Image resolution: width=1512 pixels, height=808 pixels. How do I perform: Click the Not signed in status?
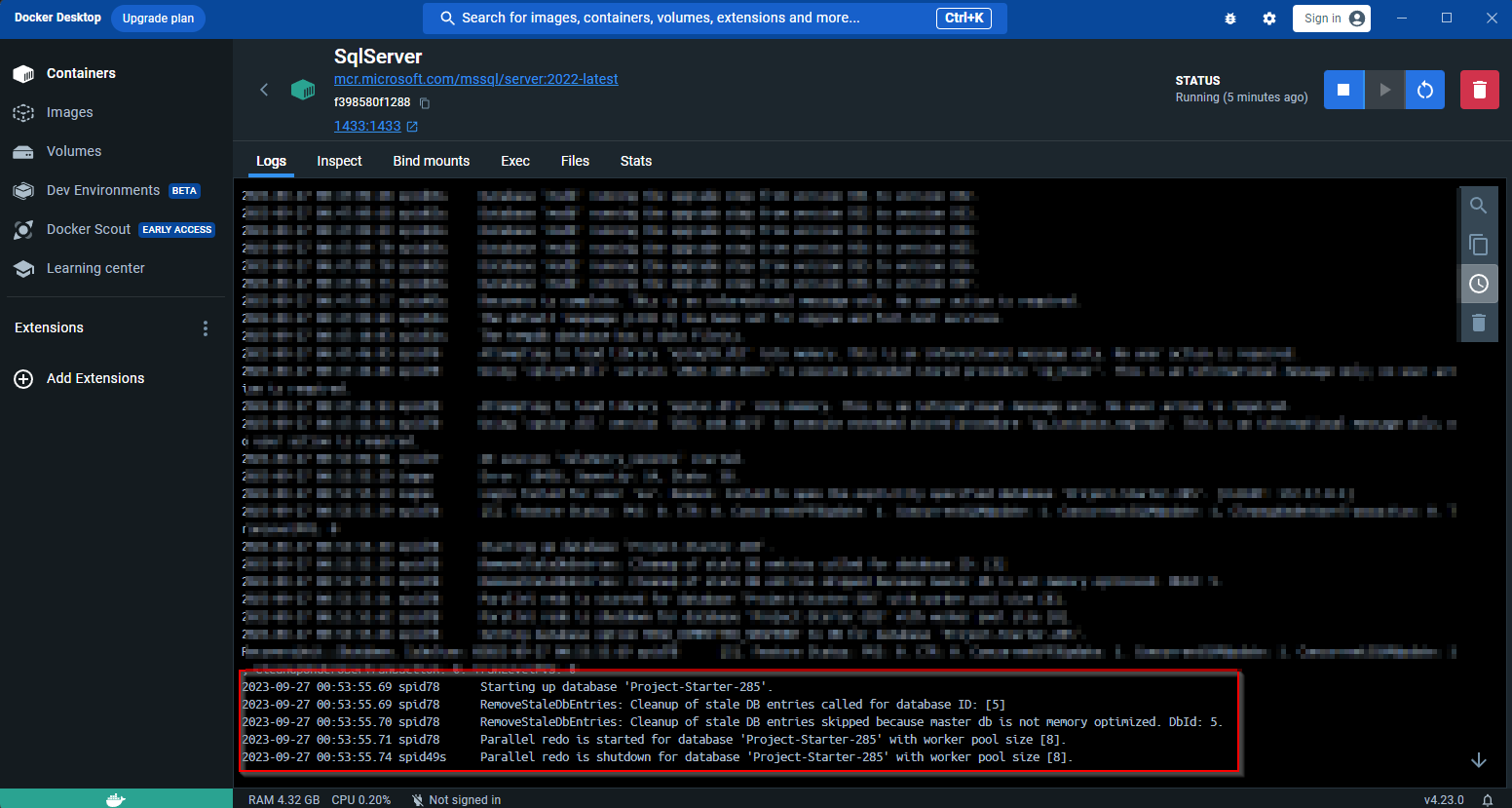pyautogui.click(x=456, y=800)
